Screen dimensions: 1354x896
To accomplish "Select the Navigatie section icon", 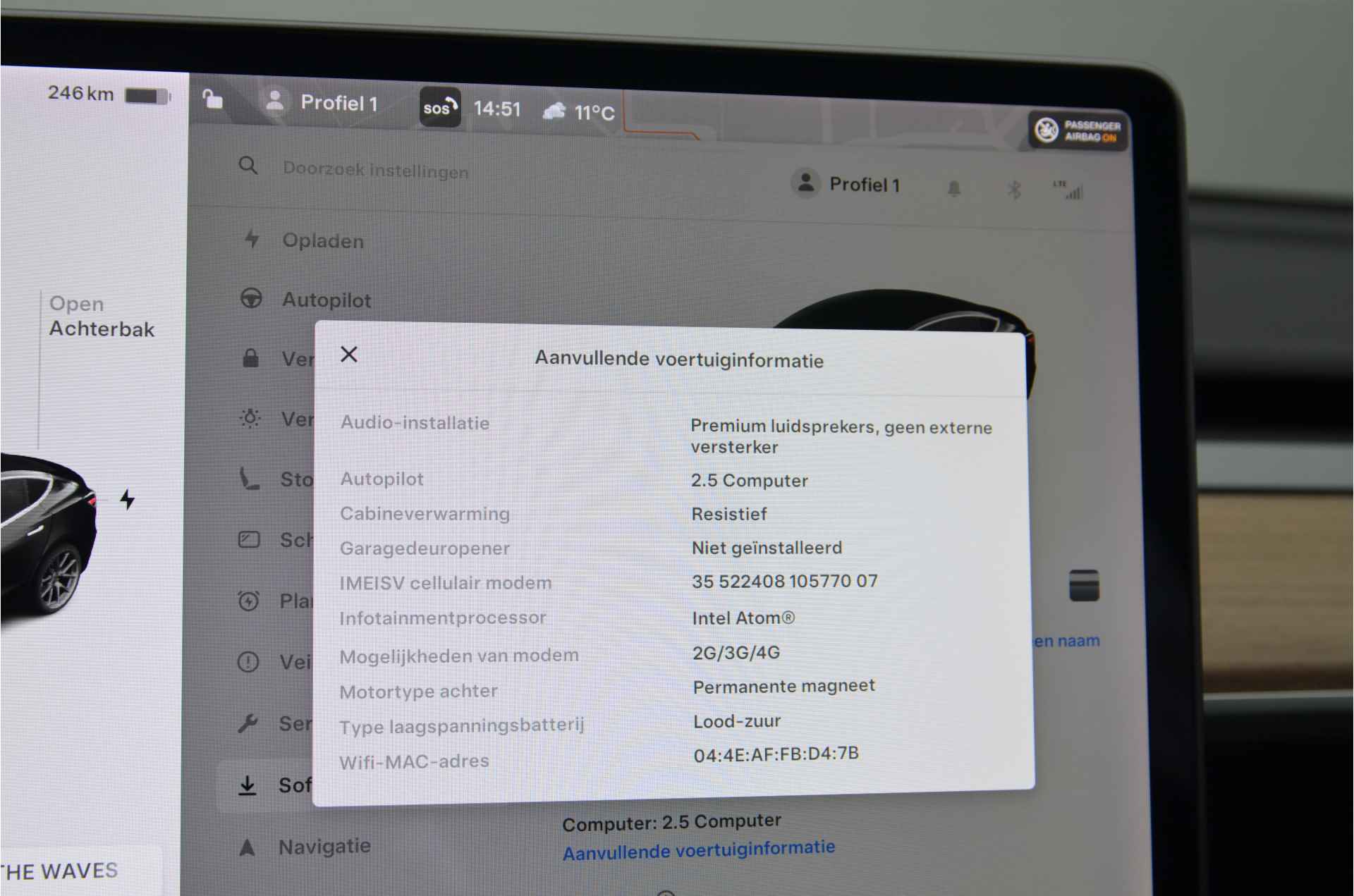I will 249,846.
